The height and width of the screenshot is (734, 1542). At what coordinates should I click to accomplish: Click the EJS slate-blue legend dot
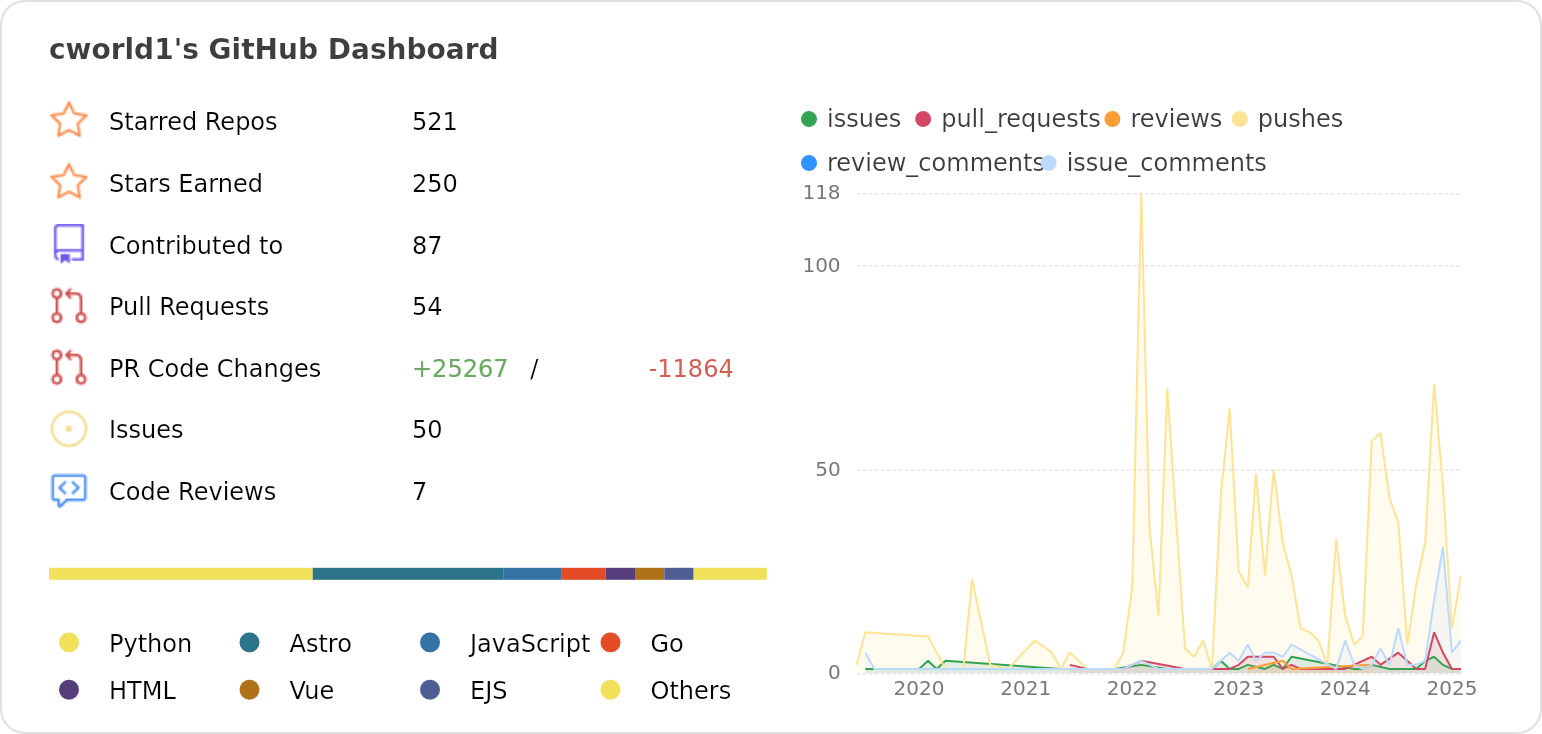click(430, 690)
